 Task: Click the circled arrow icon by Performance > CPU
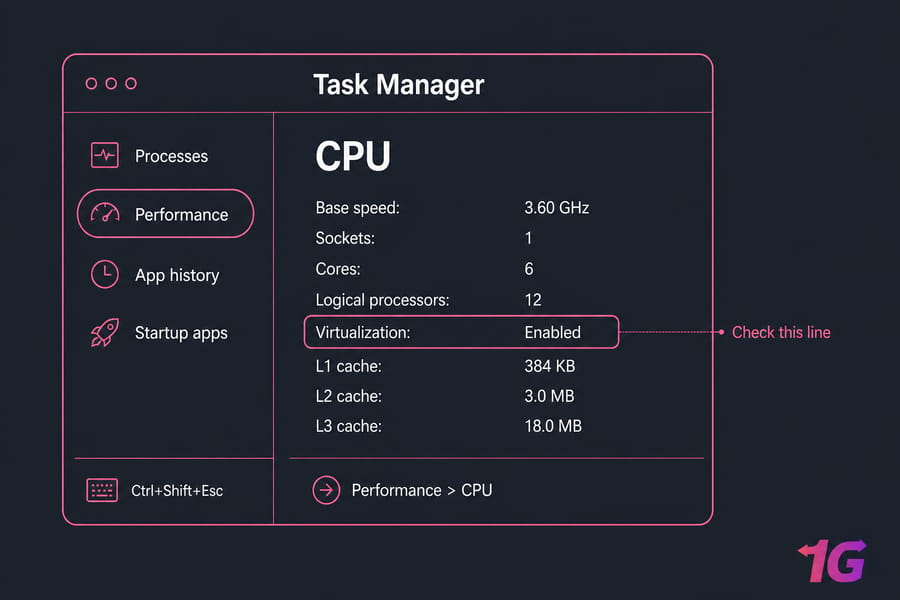(326, 490)
